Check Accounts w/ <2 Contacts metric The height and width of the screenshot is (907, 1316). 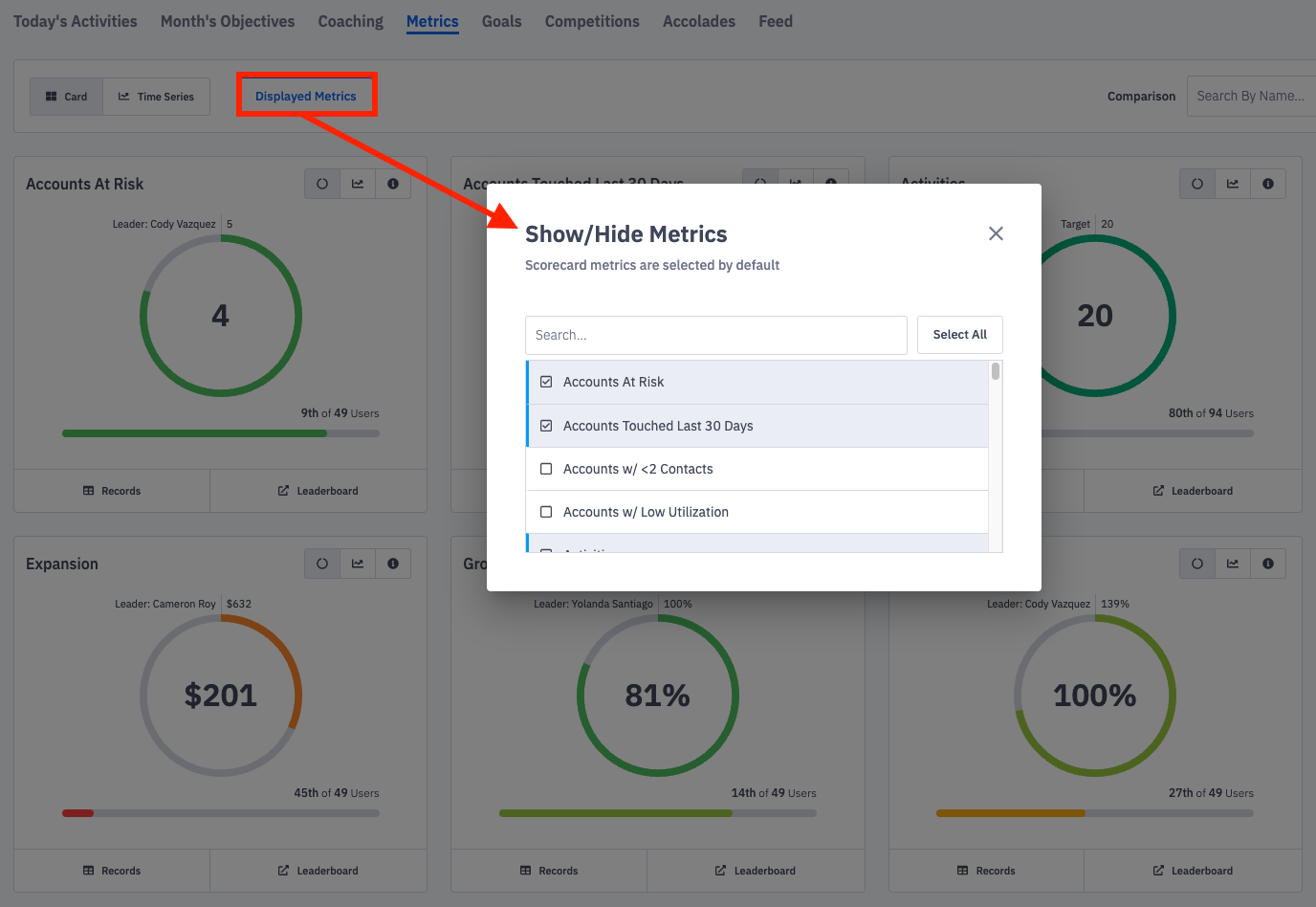pyautogui.click(x=546, y=469)
